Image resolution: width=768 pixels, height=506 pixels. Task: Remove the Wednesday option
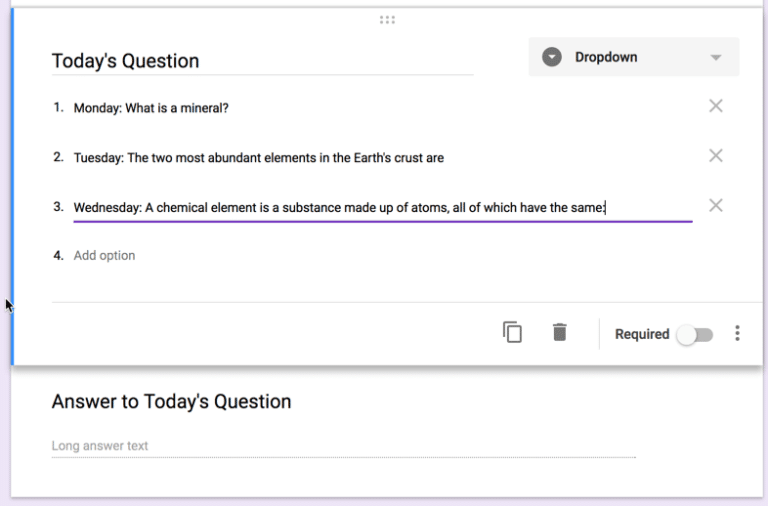(x=716, y=206)
